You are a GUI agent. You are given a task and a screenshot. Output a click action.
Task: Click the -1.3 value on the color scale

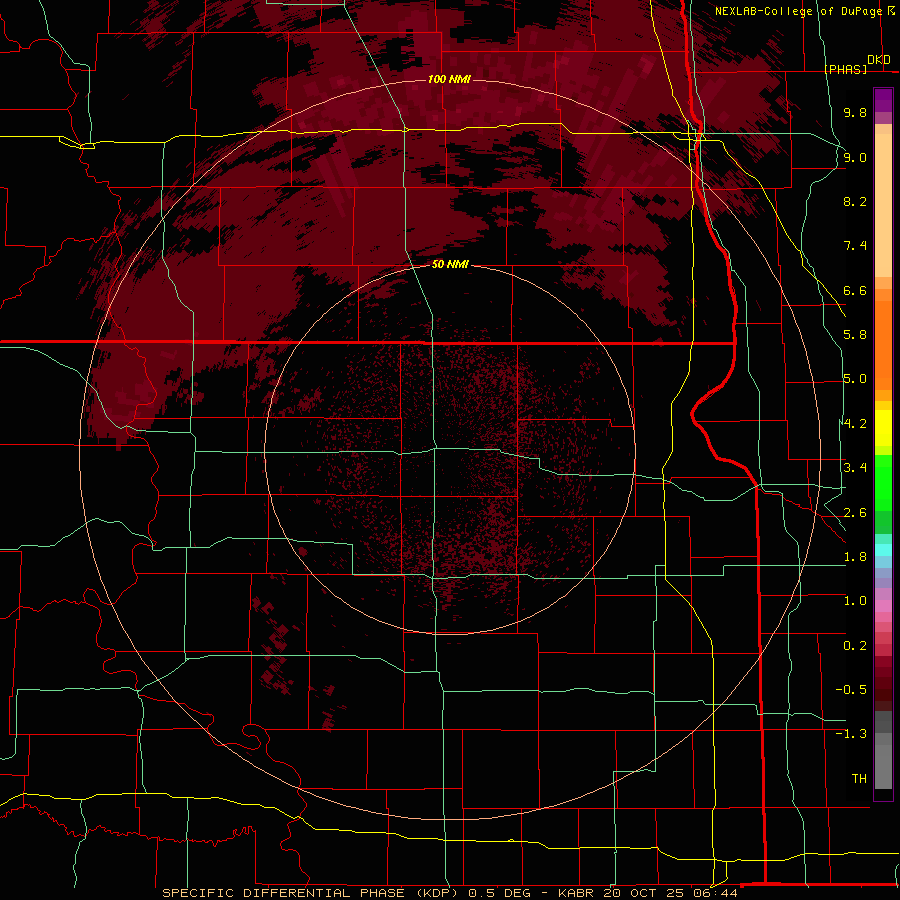851,734
